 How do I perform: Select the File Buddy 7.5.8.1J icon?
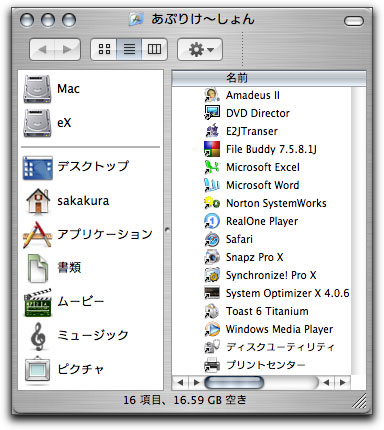click(x=212, y=149)
